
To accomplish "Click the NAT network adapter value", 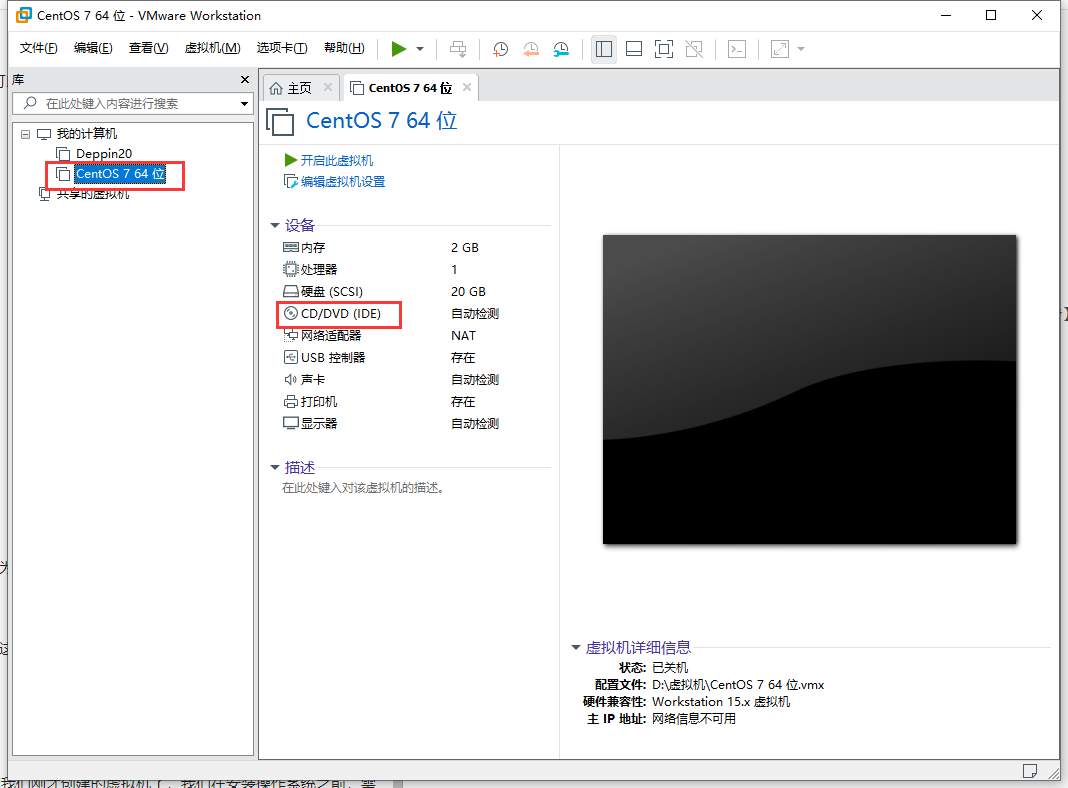I will pos(463,335).
